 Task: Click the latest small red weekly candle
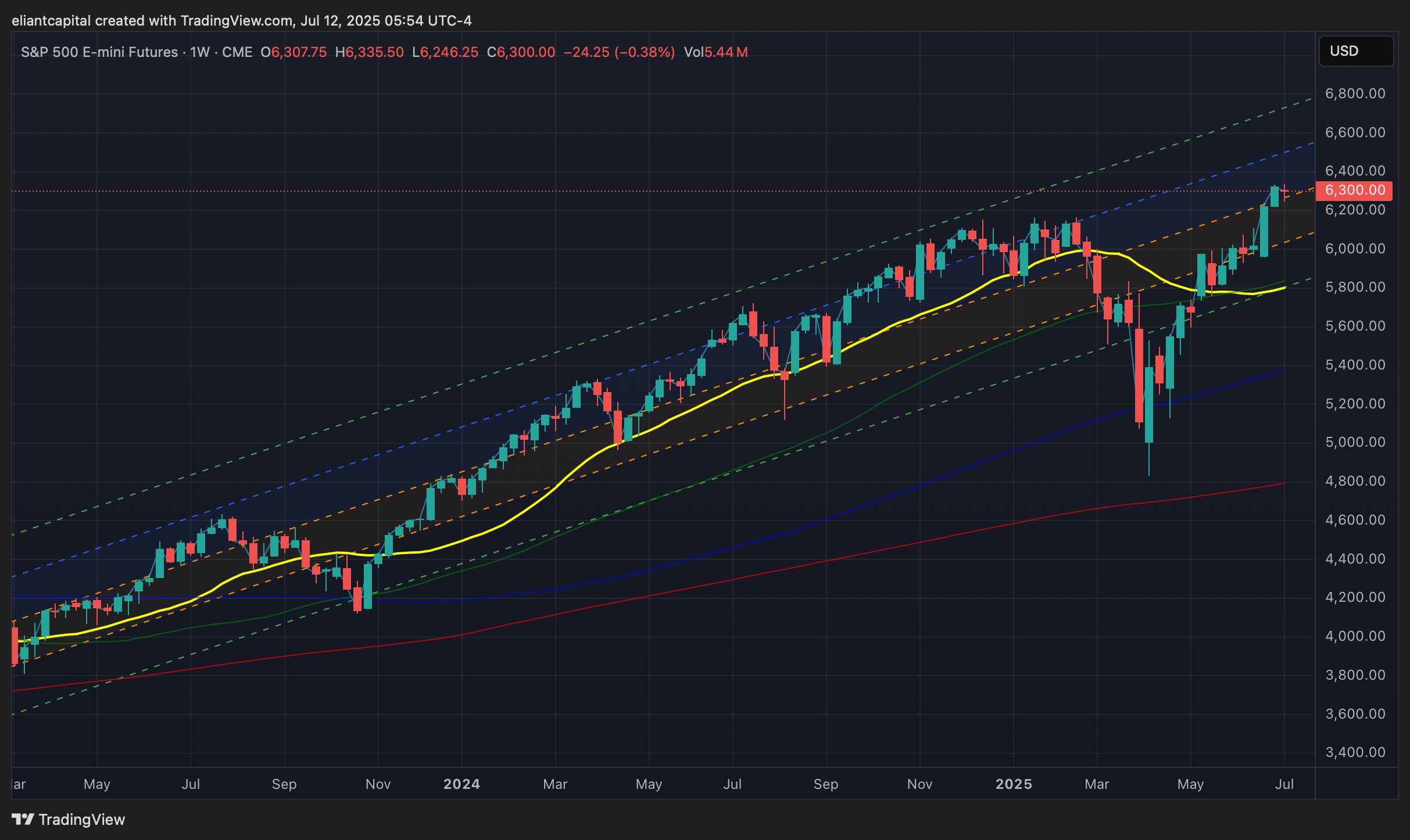coord(1284,191)
